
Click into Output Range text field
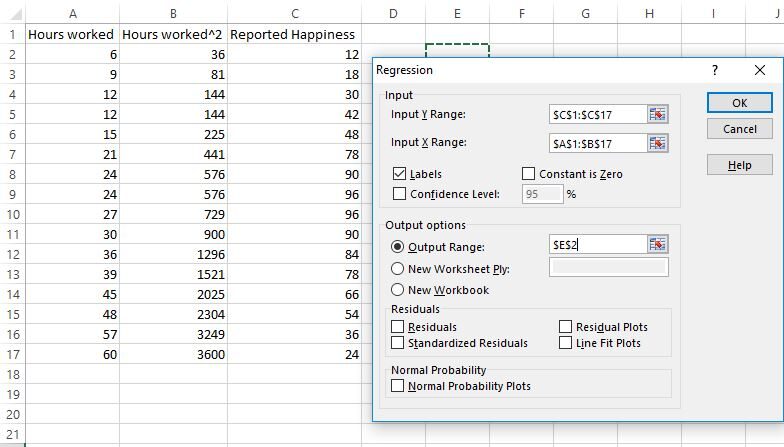(x=598, y=244)
